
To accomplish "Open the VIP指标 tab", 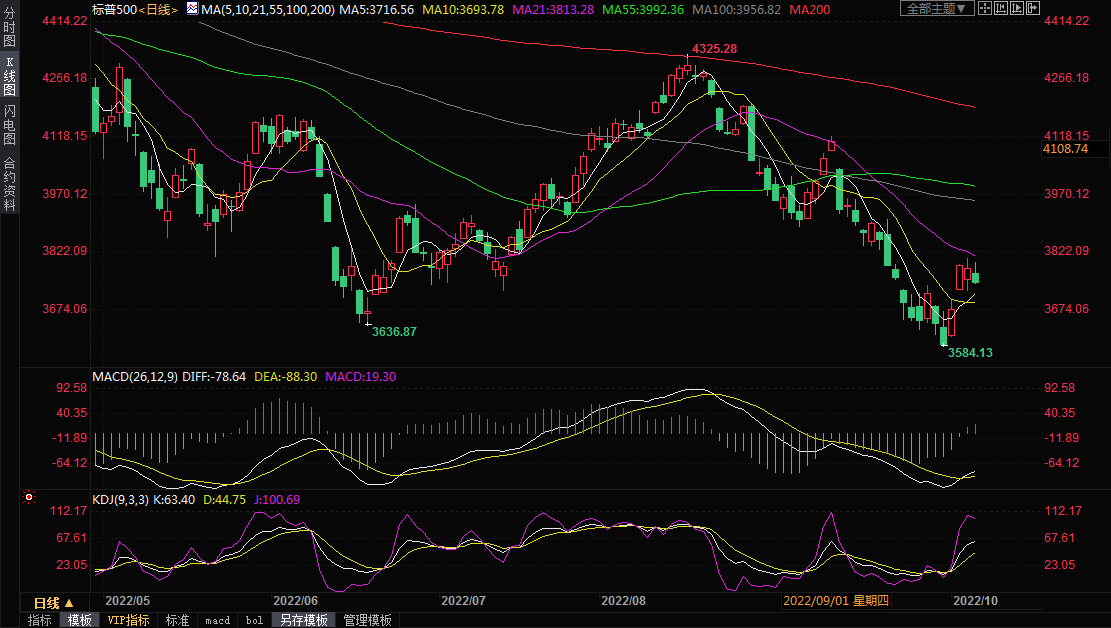I will [128, 620].
